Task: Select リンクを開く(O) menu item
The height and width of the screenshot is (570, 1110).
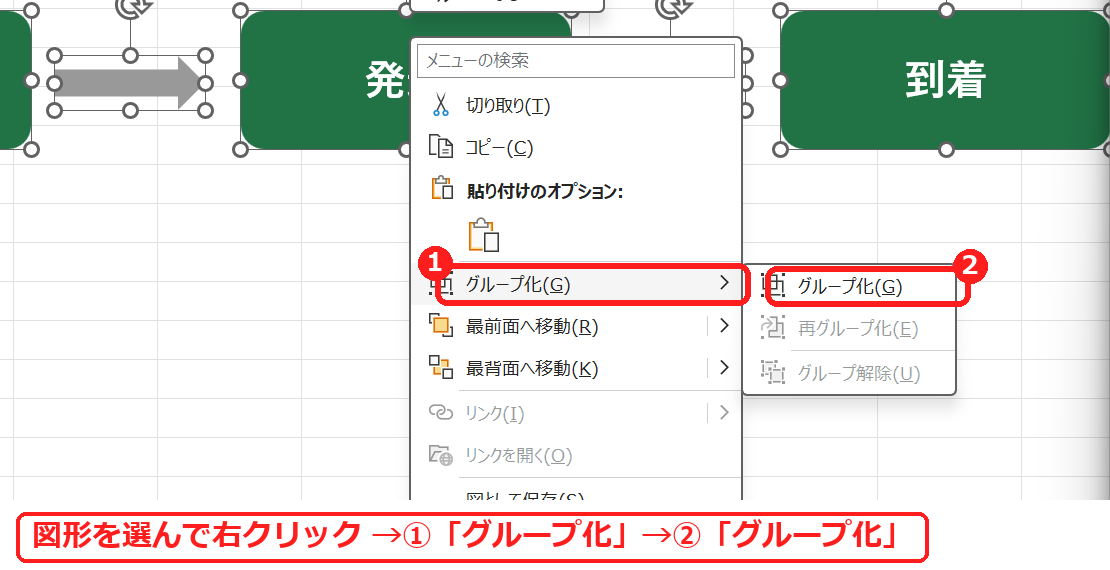Action: [x=576, y=455]
